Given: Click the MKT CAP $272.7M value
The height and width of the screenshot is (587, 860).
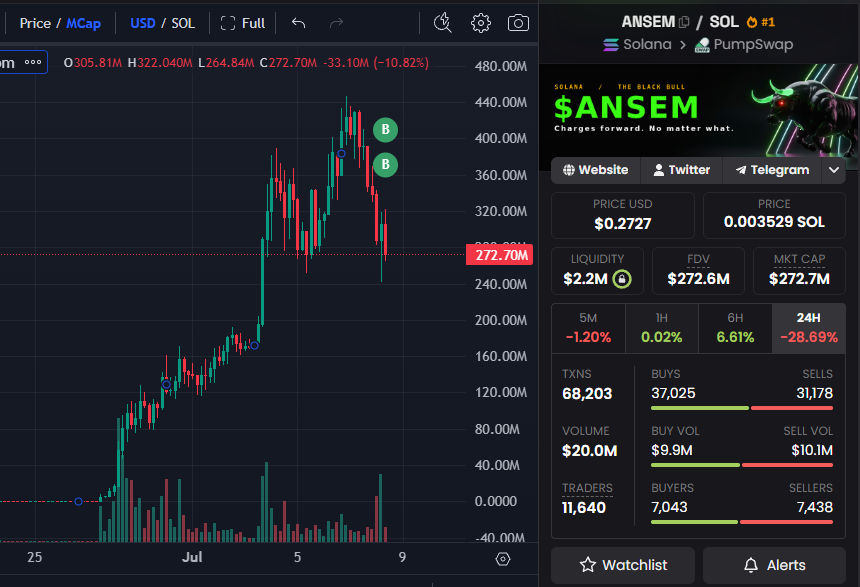Looking at the screenshot, I should (x=799, y=279).
